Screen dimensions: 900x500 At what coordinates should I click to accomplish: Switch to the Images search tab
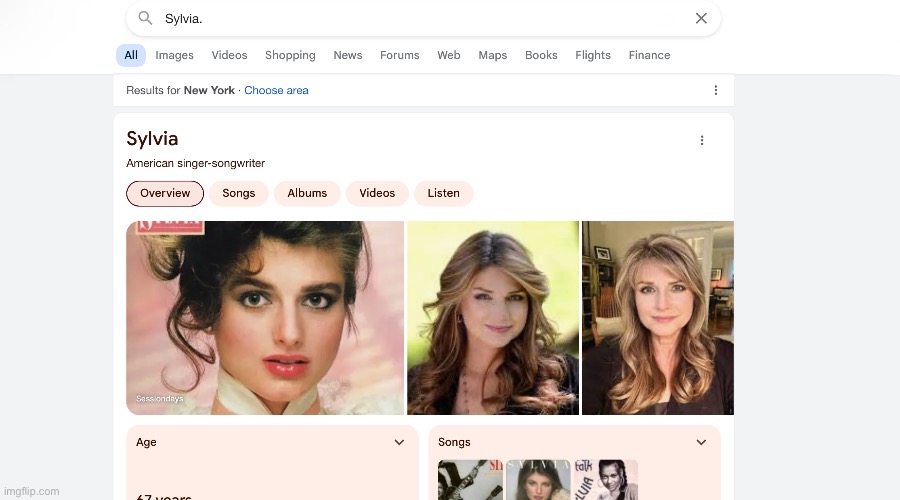tap(174, 55)
